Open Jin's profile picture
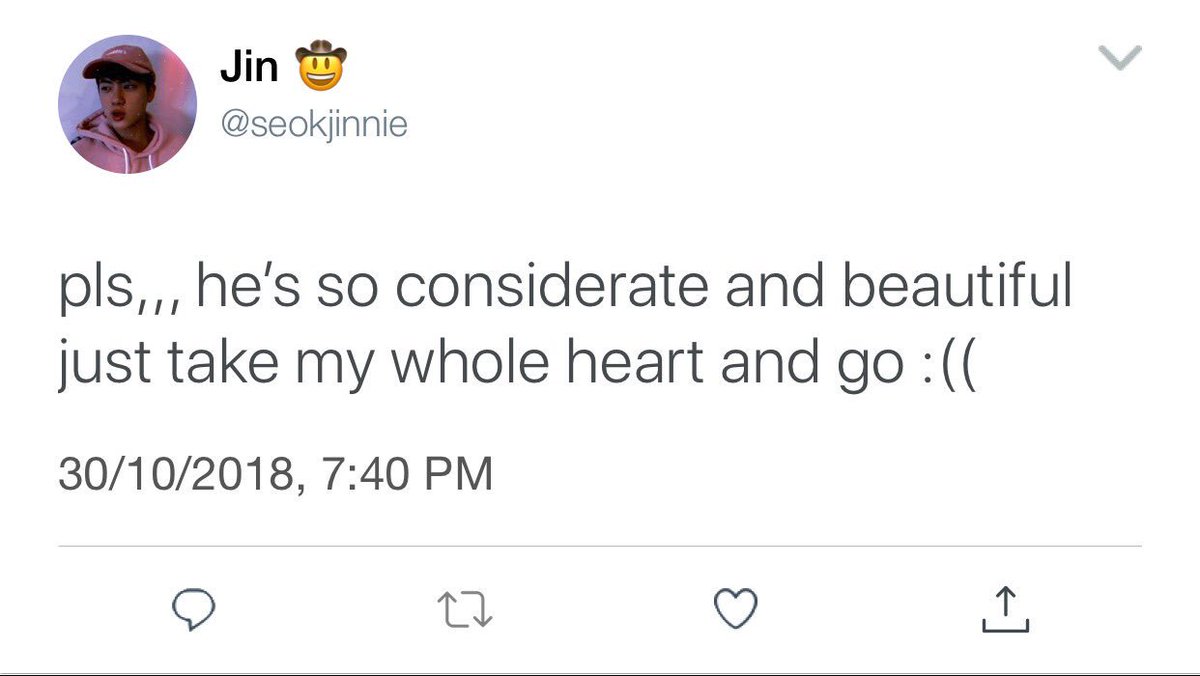Image resolution: width=1200 pixels, height=676 pixels. (x=126, y=104)
